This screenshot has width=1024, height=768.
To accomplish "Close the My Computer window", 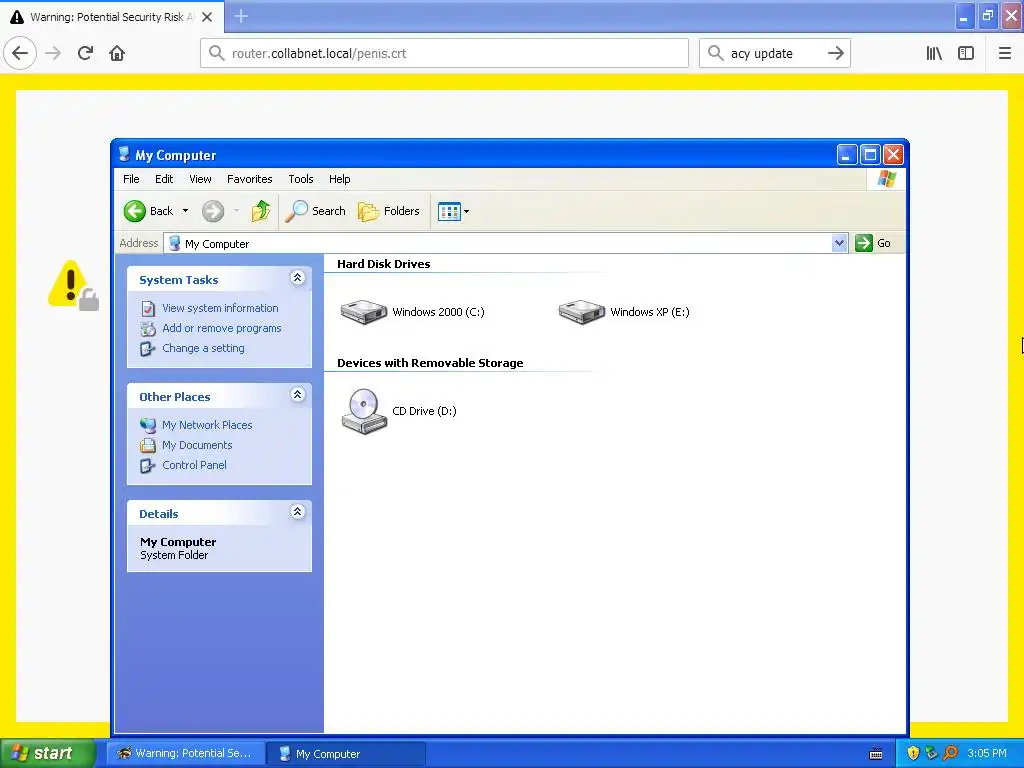I will [x=893, y=155].
